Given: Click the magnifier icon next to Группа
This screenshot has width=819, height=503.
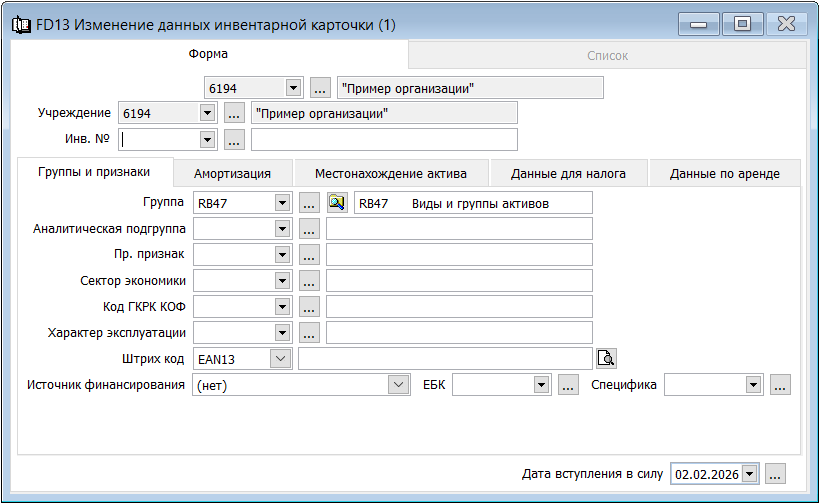Looking at the screenshot, I should pos(337,203).
